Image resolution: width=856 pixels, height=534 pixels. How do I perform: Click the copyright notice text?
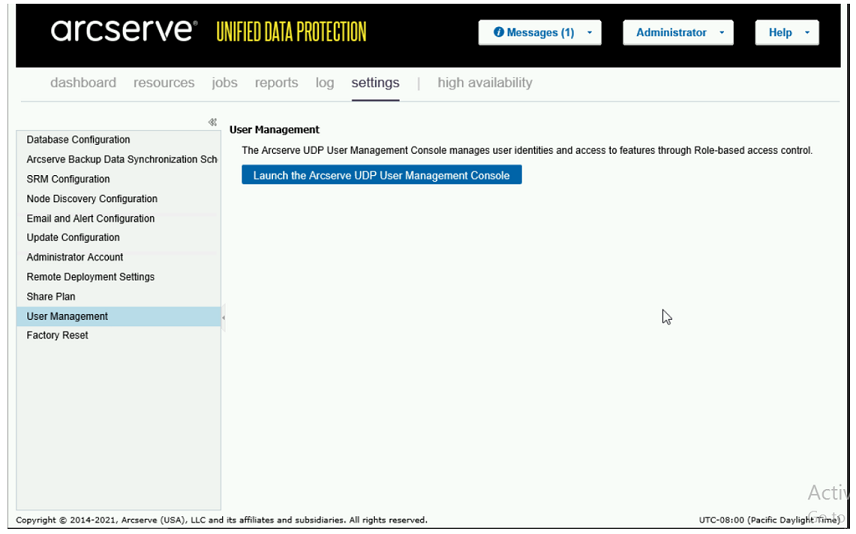222,520
